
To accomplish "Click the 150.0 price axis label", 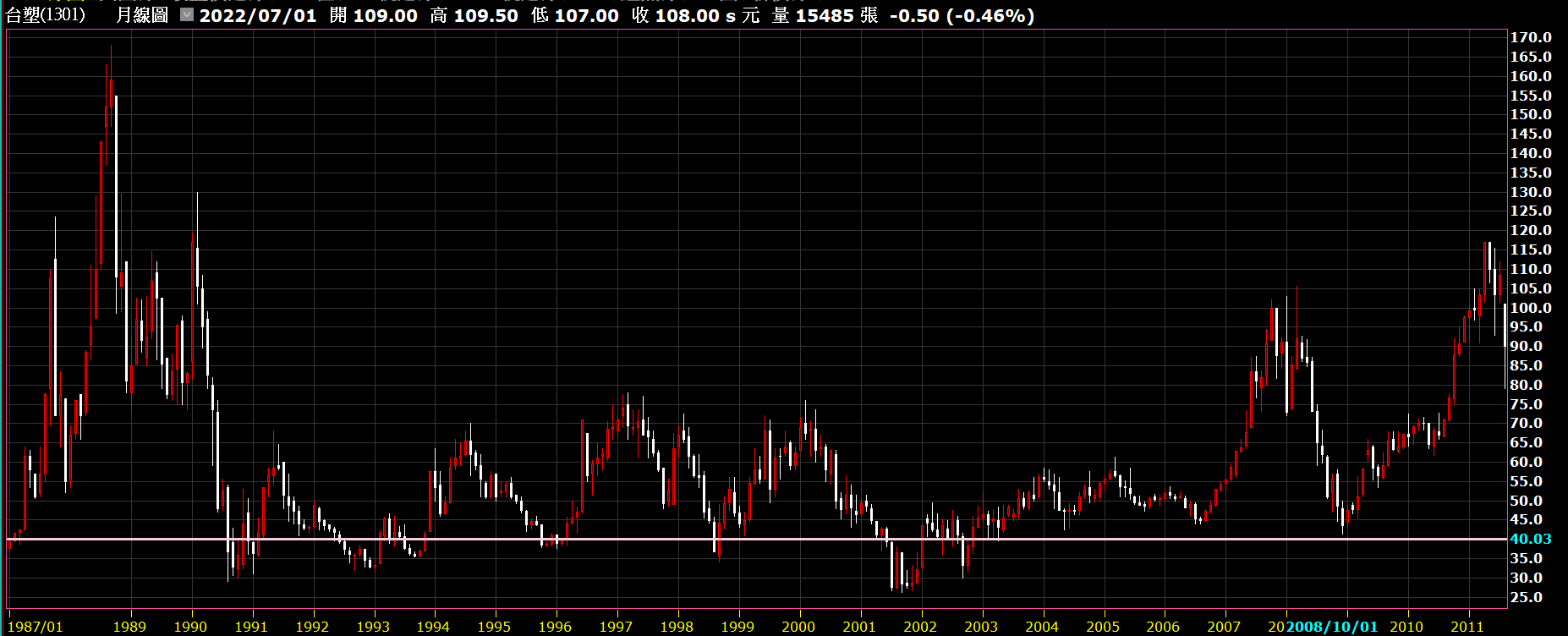I will 1531,114.
